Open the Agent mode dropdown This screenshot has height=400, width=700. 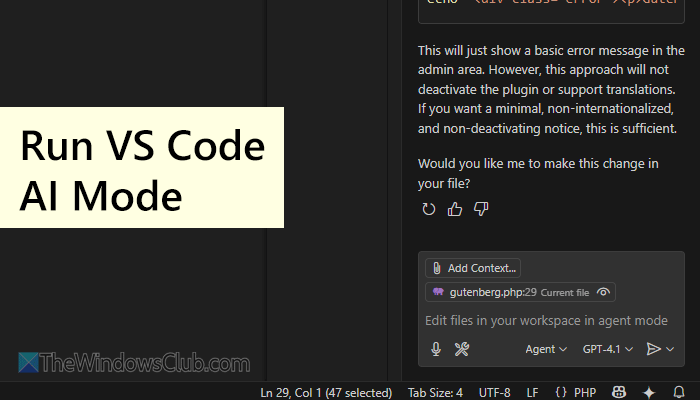[x=546, y=349]
